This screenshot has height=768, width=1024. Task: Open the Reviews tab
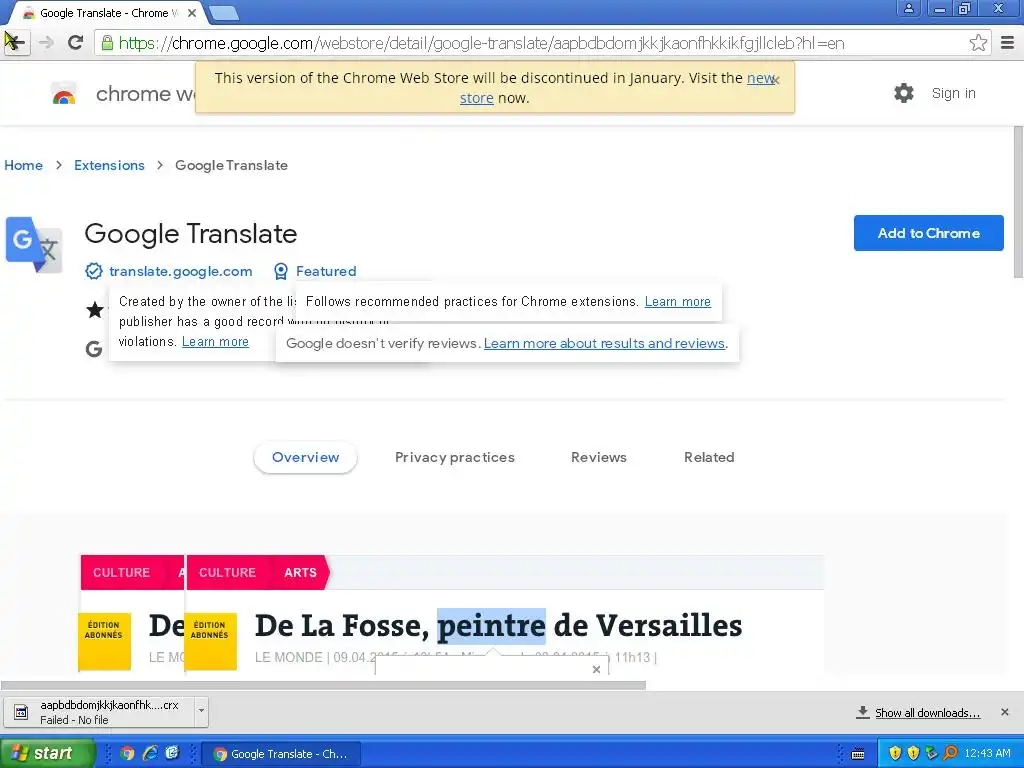pos(598,457)
